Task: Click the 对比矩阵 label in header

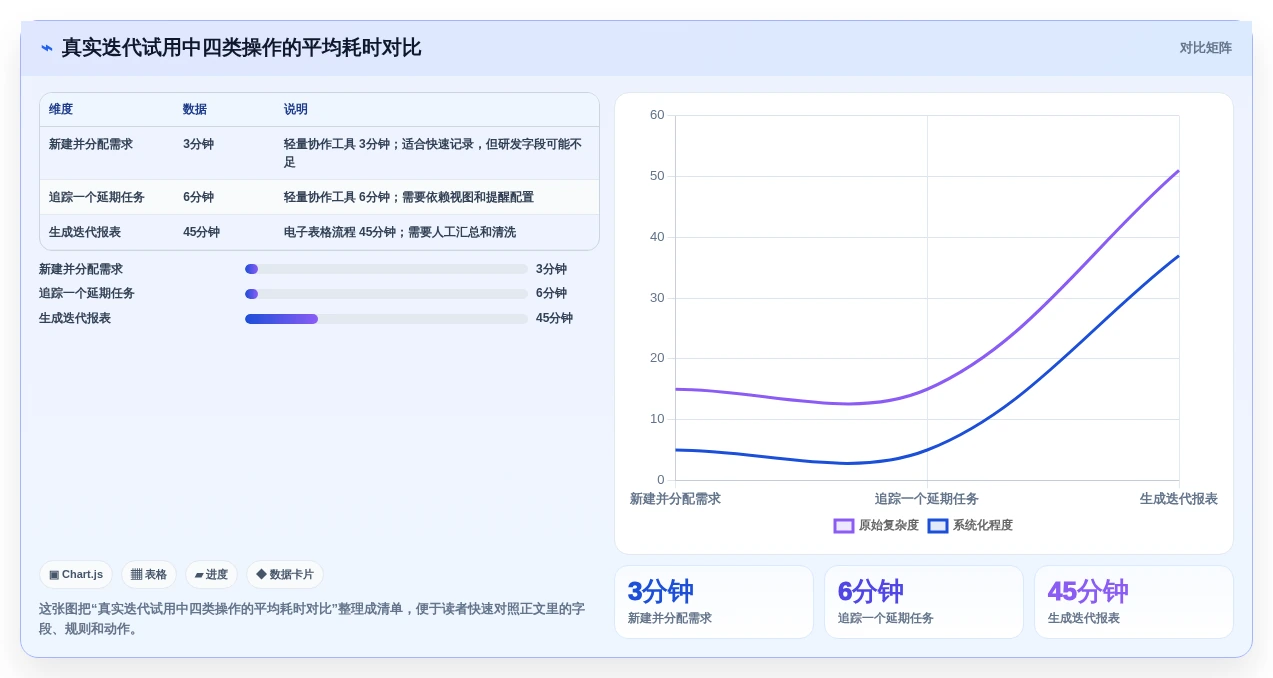Action: 1205,48
